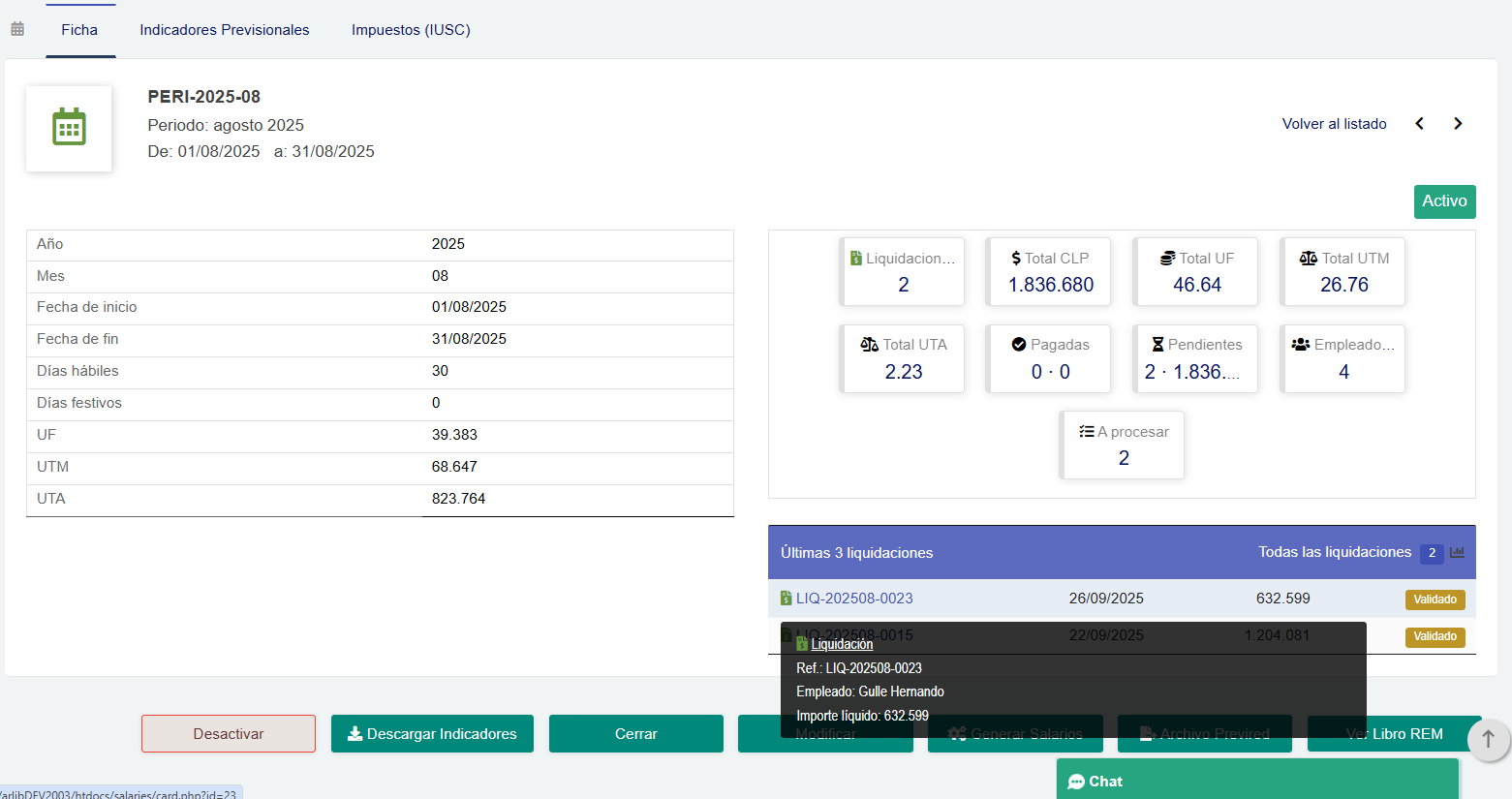Open Todas las liquidaciones link
Screen dimensions: 1512x799
coord(1334,552)
